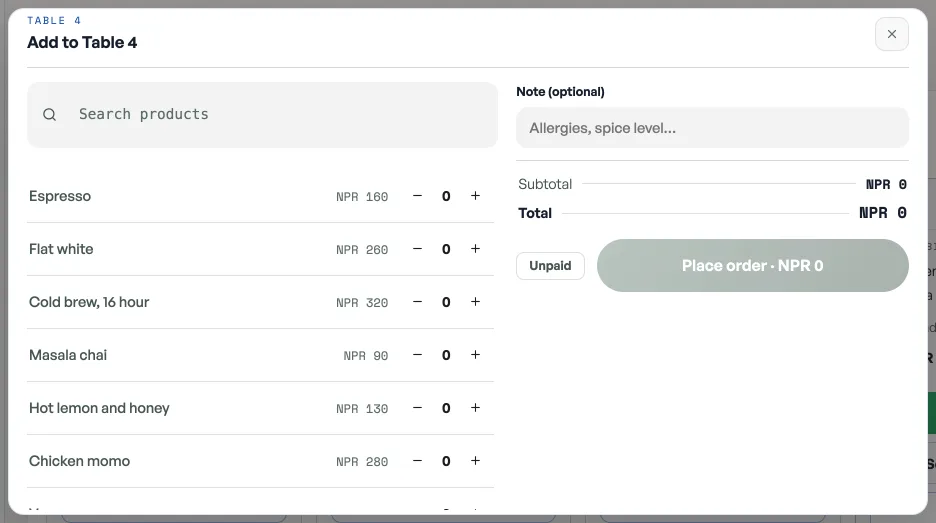Decrease Cold brew, 16 hour quantity

[x=417, y=302]
